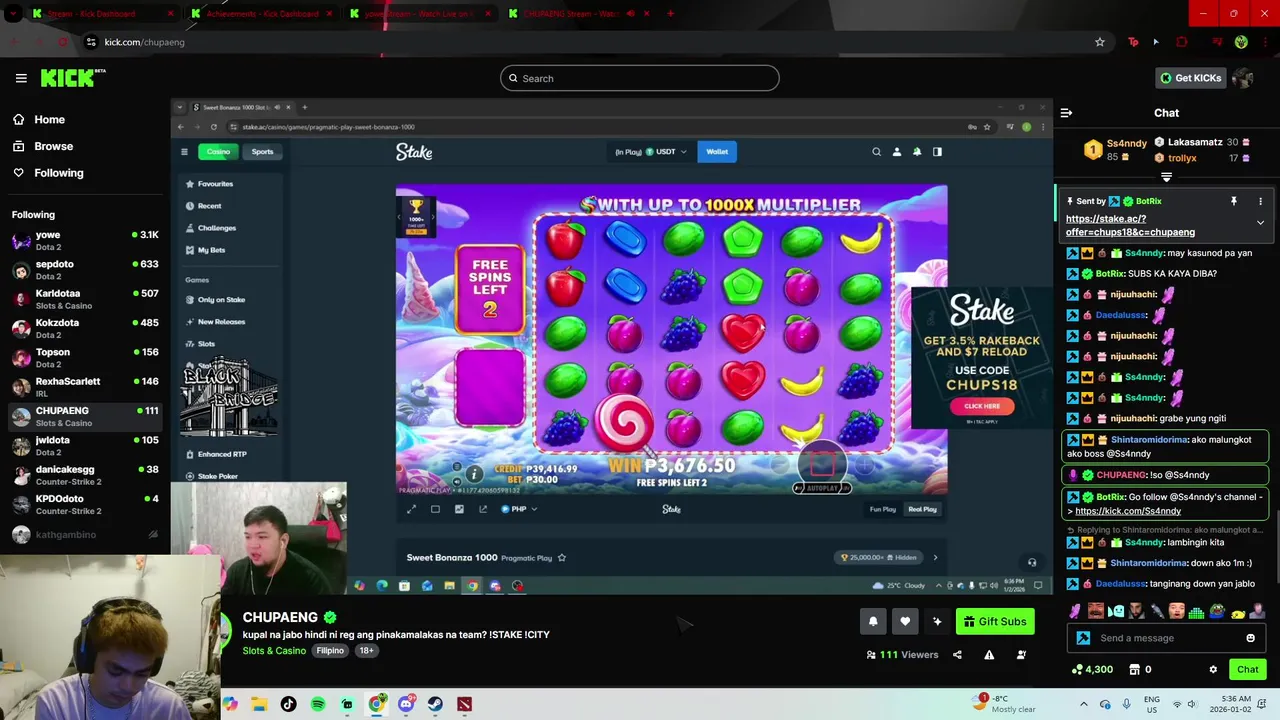Viewport: 1280px width, 720px height.
Task: Open the Slots & Casino category link
Action: click(274, 651)
